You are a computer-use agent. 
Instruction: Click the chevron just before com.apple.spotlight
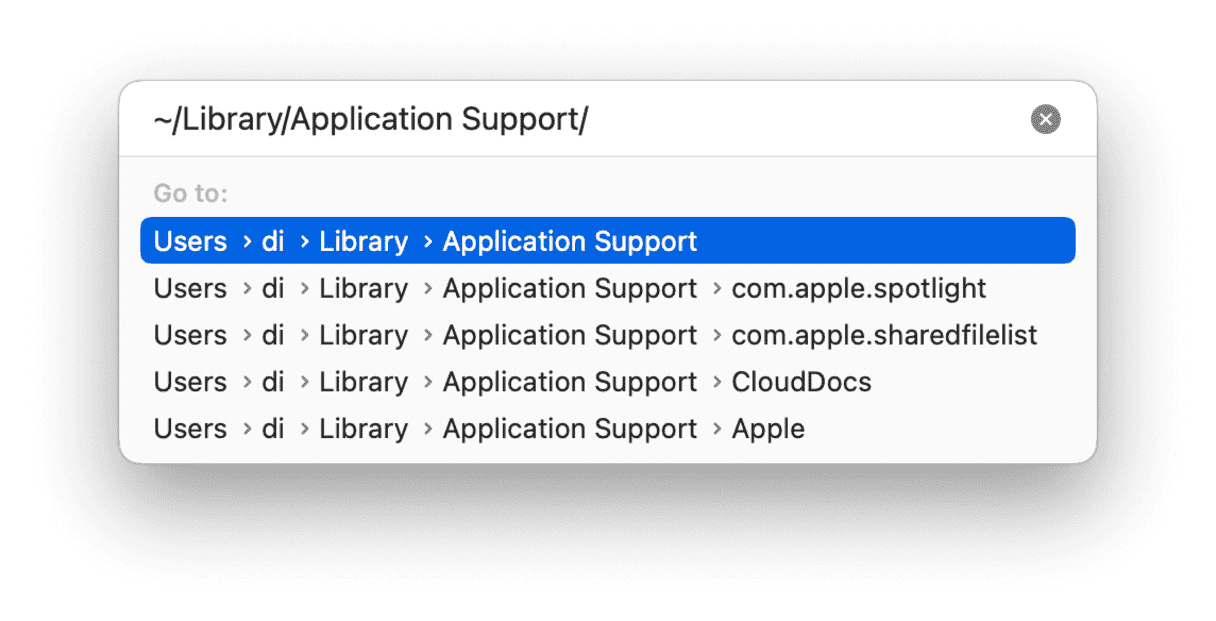tap(717, 289)
